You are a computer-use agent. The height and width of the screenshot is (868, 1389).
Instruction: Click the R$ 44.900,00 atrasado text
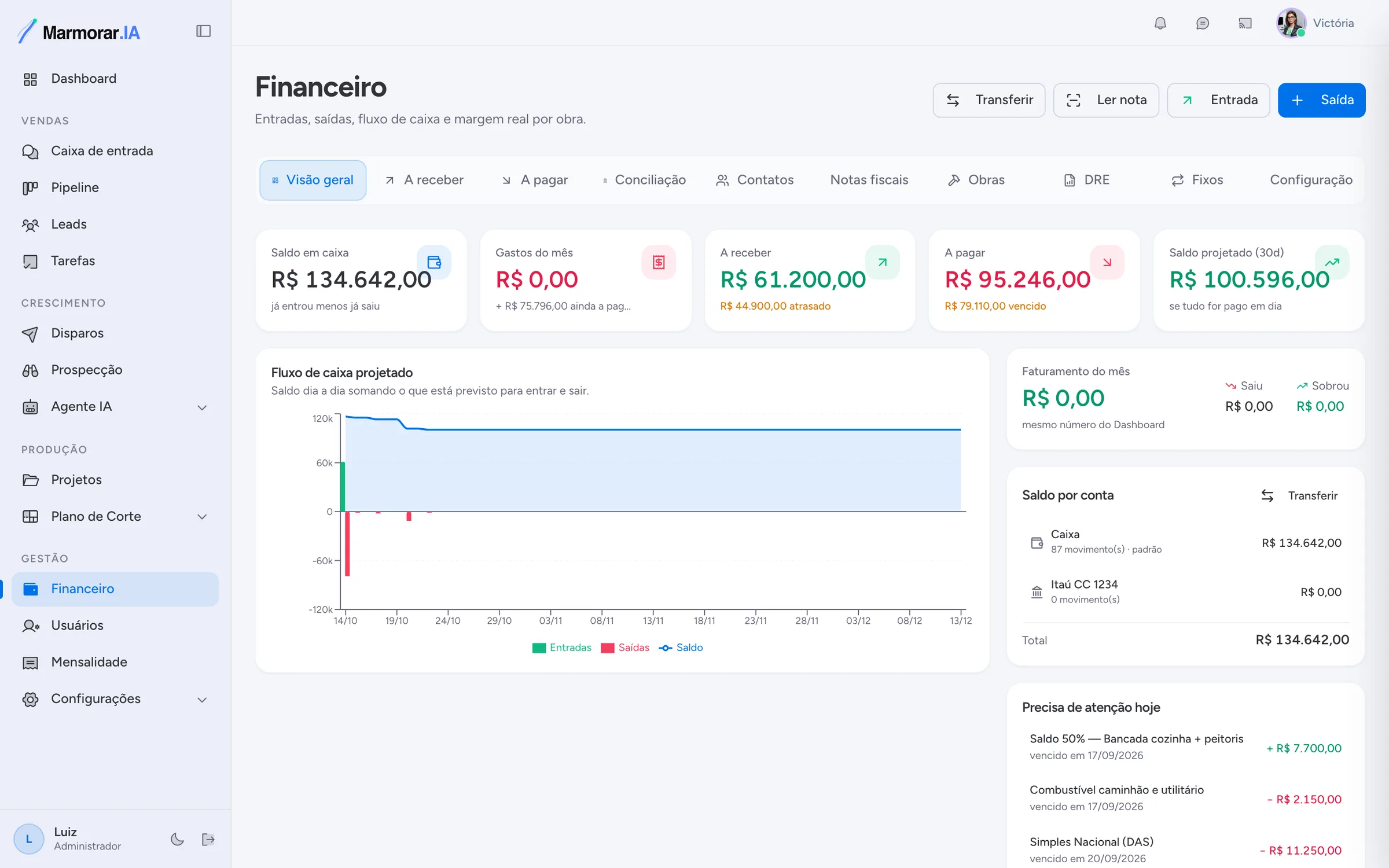pyautogui.click(x=775, y=306)
